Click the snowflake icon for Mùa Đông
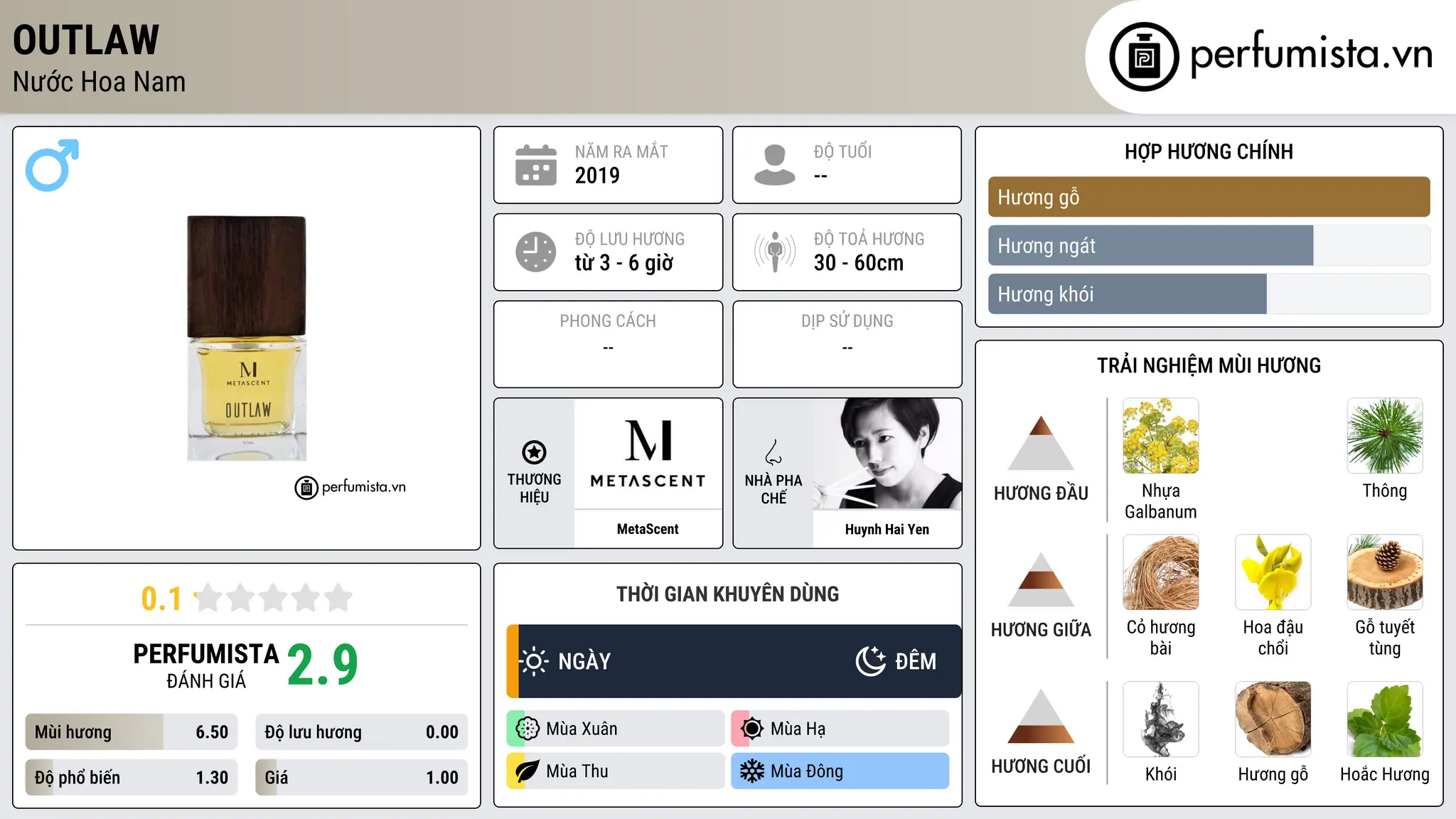The image size is (1456, 819). coord(751,771)
